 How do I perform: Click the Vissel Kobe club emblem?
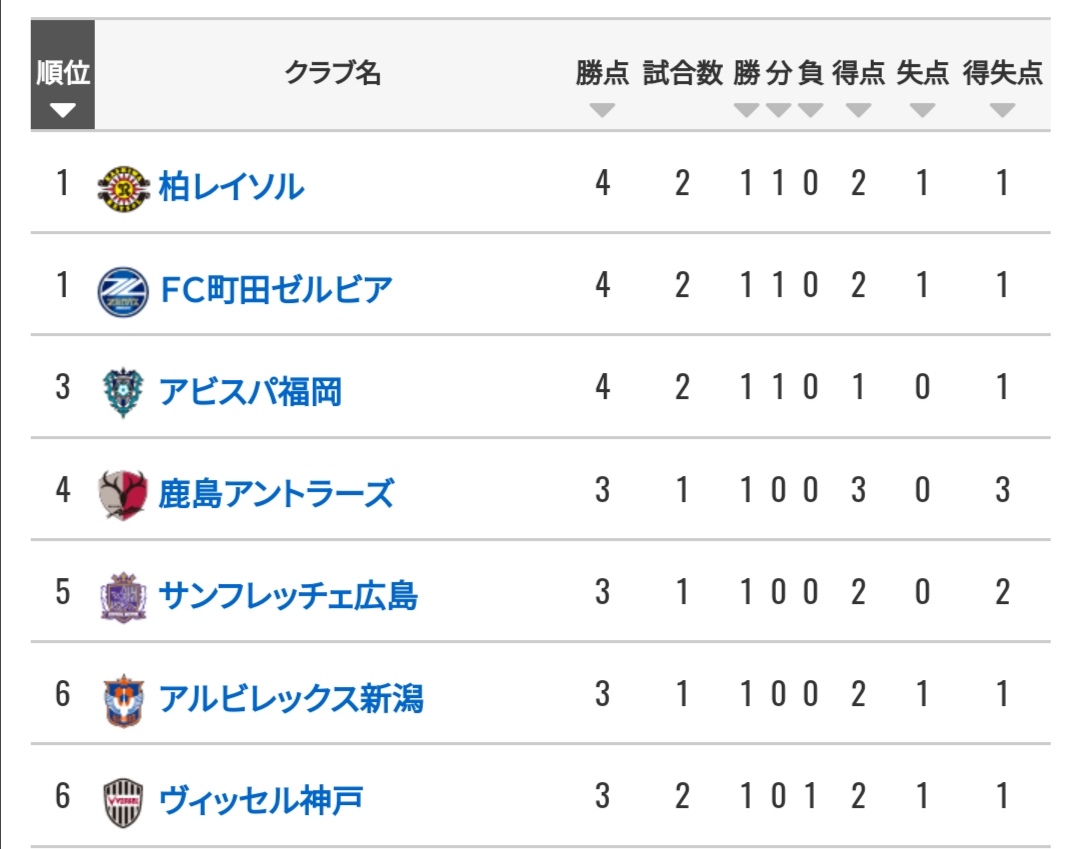coord(123,801)
